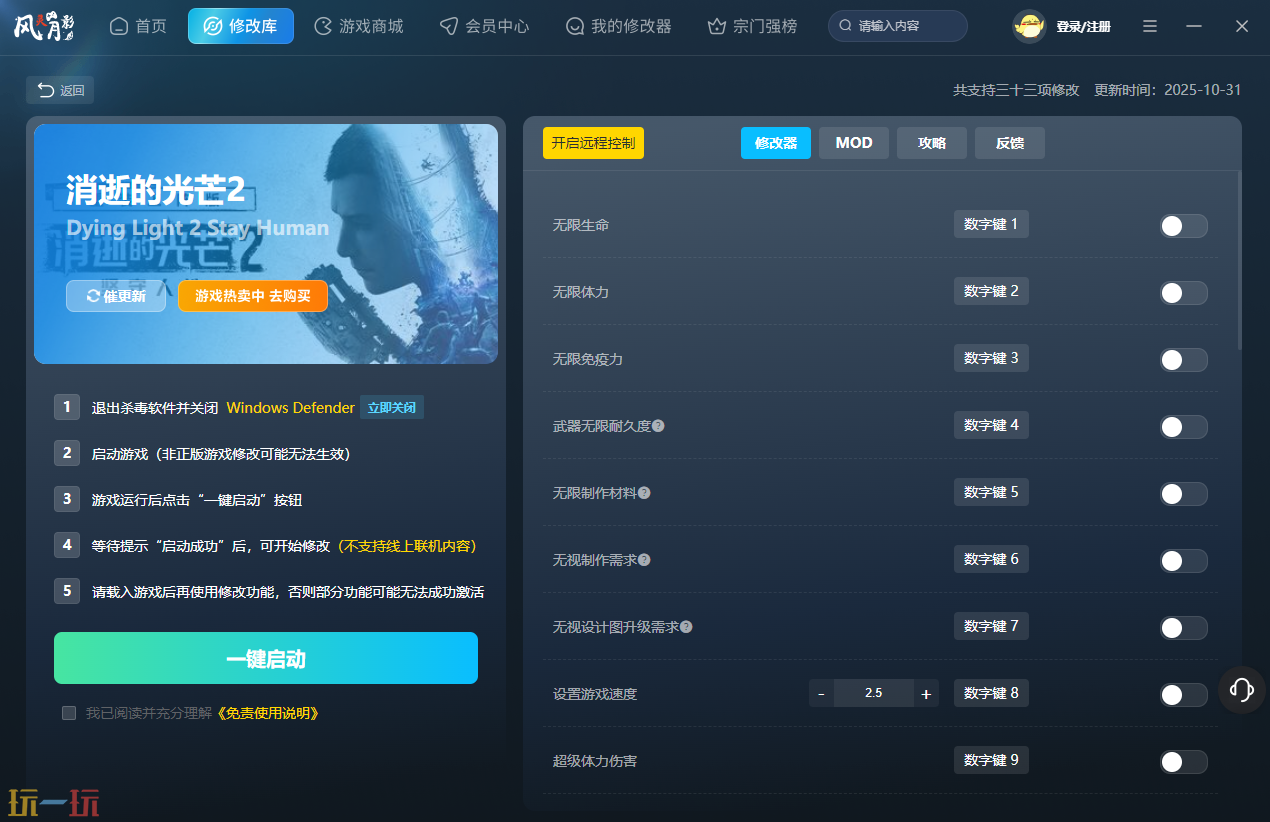
Task: Click 登录/注册 login link
Action: pos(1083,27)
